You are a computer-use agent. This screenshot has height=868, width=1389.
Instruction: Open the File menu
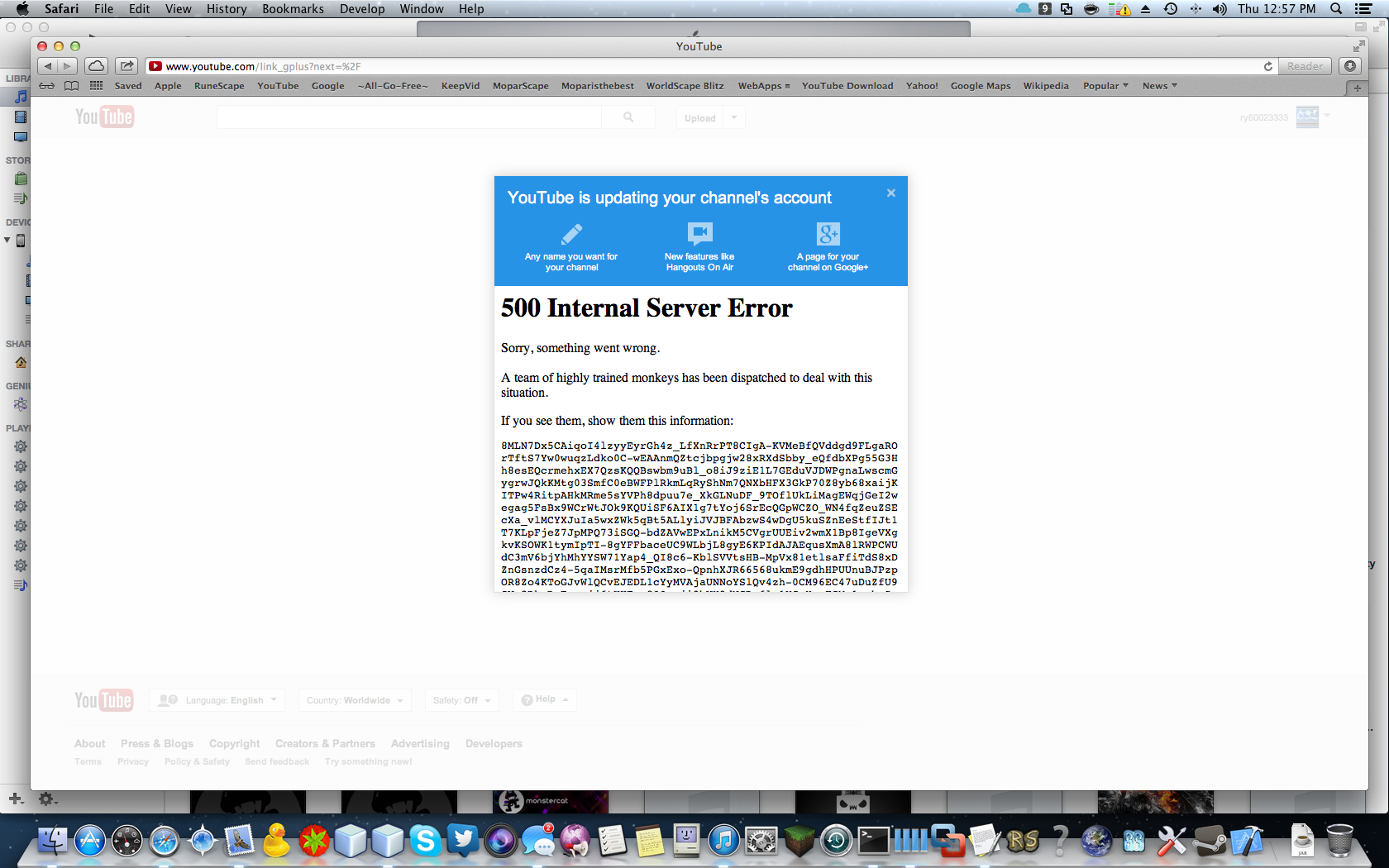[x=103, y=9]
